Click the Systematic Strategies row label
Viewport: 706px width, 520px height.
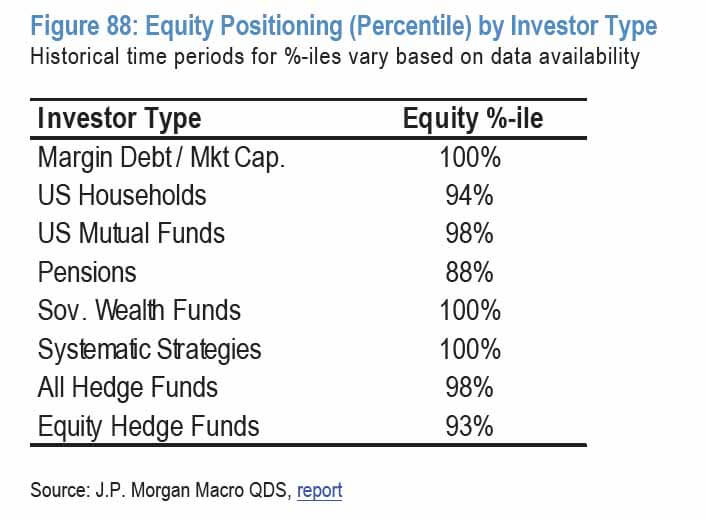point(149,349)
